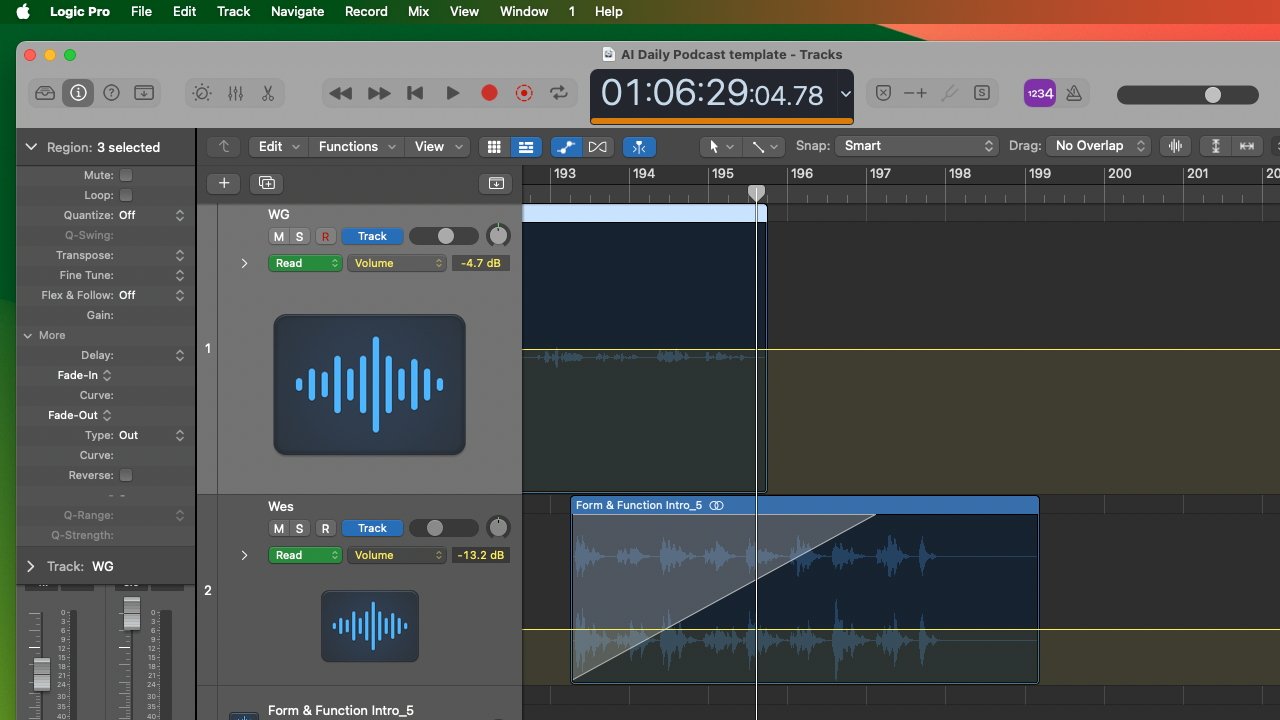Open the Drag No Overlap dropdown
This screenshot has width=1280, height=720.
click(x=1098, y=146)
